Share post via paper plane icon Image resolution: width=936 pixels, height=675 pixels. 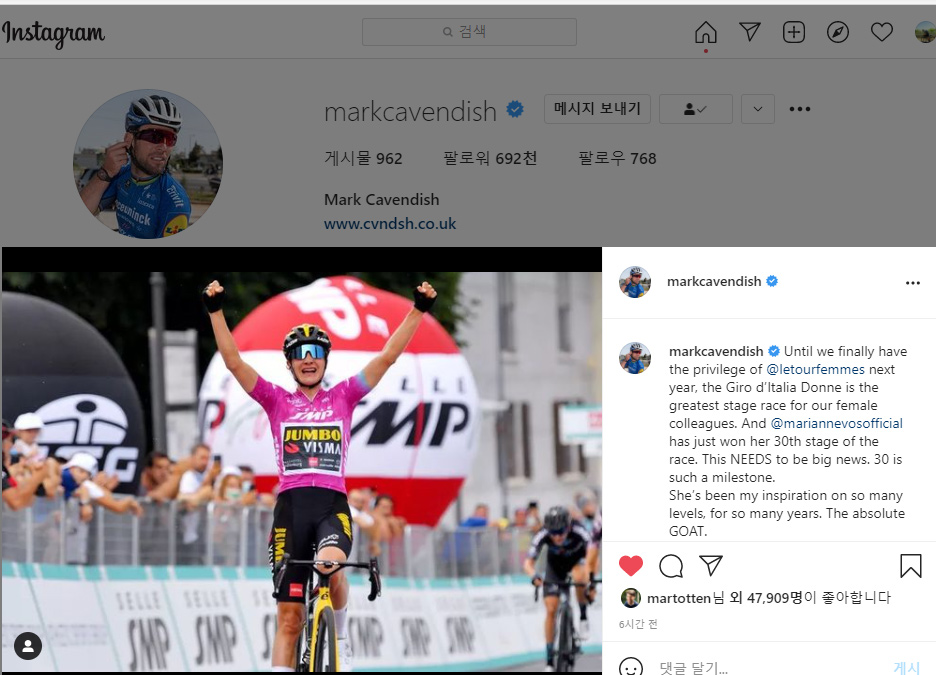pos(711,565)
